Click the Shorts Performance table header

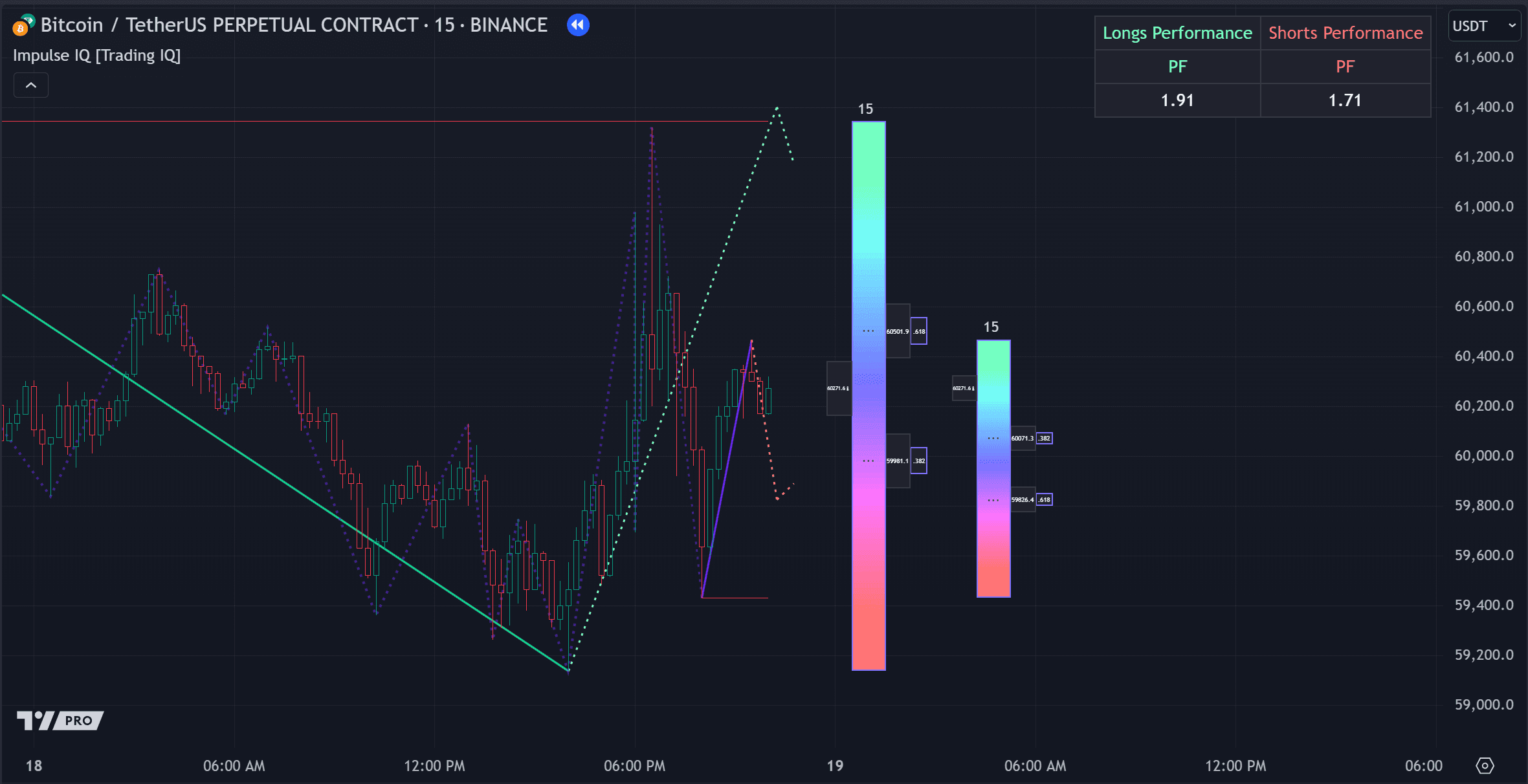(1345, 33)
